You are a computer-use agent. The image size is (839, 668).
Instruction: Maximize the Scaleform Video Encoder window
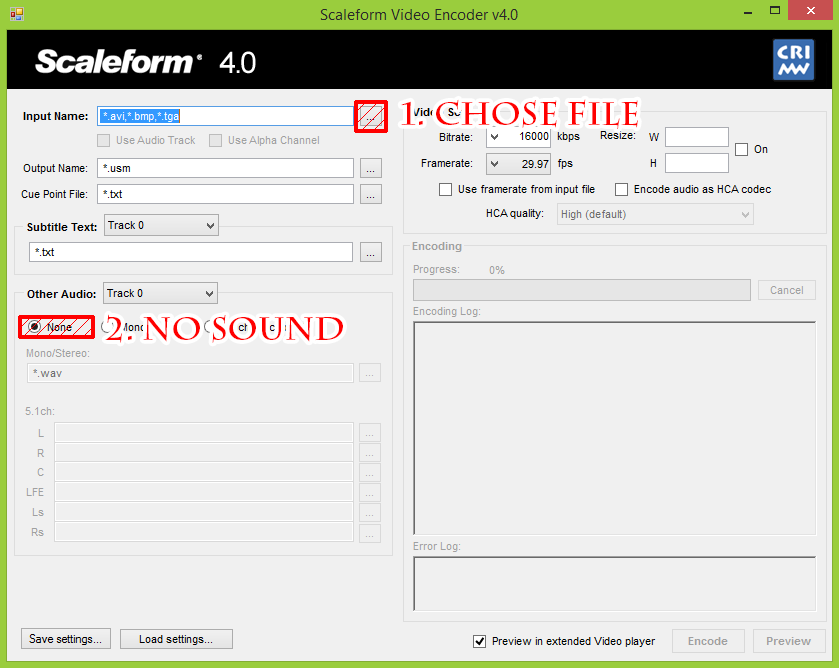775,11
